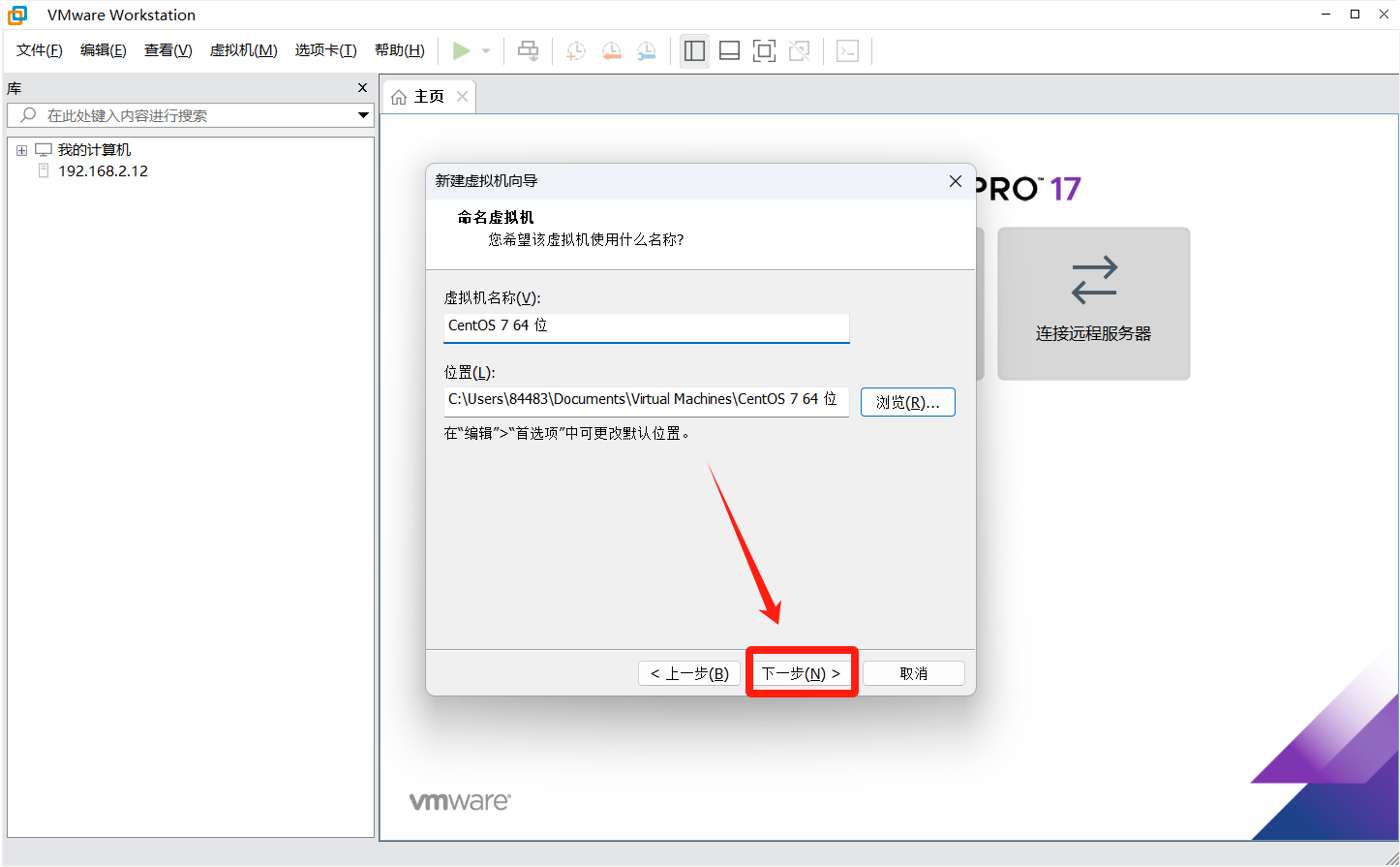Image resolution: width=1400 pixels, height=867 pixels.
Task: Close the library panel with X
Action: [362, 88]
